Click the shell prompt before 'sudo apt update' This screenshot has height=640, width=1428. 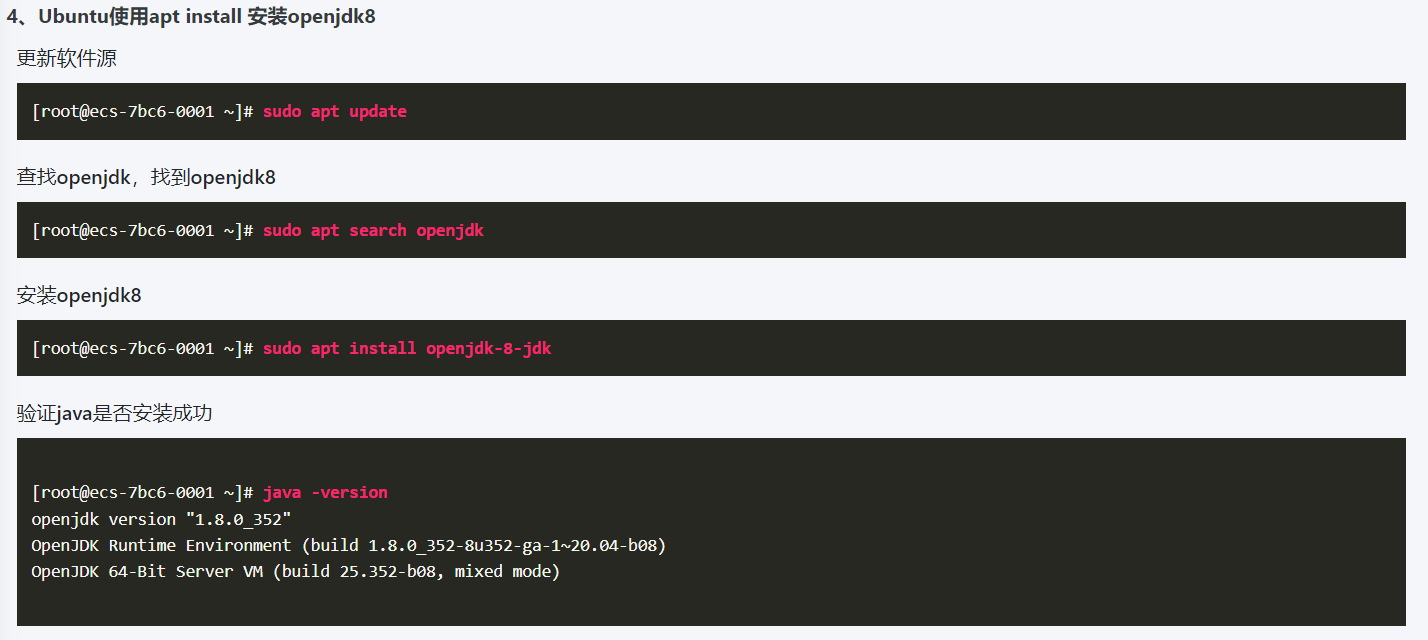[x=143, y=111]
